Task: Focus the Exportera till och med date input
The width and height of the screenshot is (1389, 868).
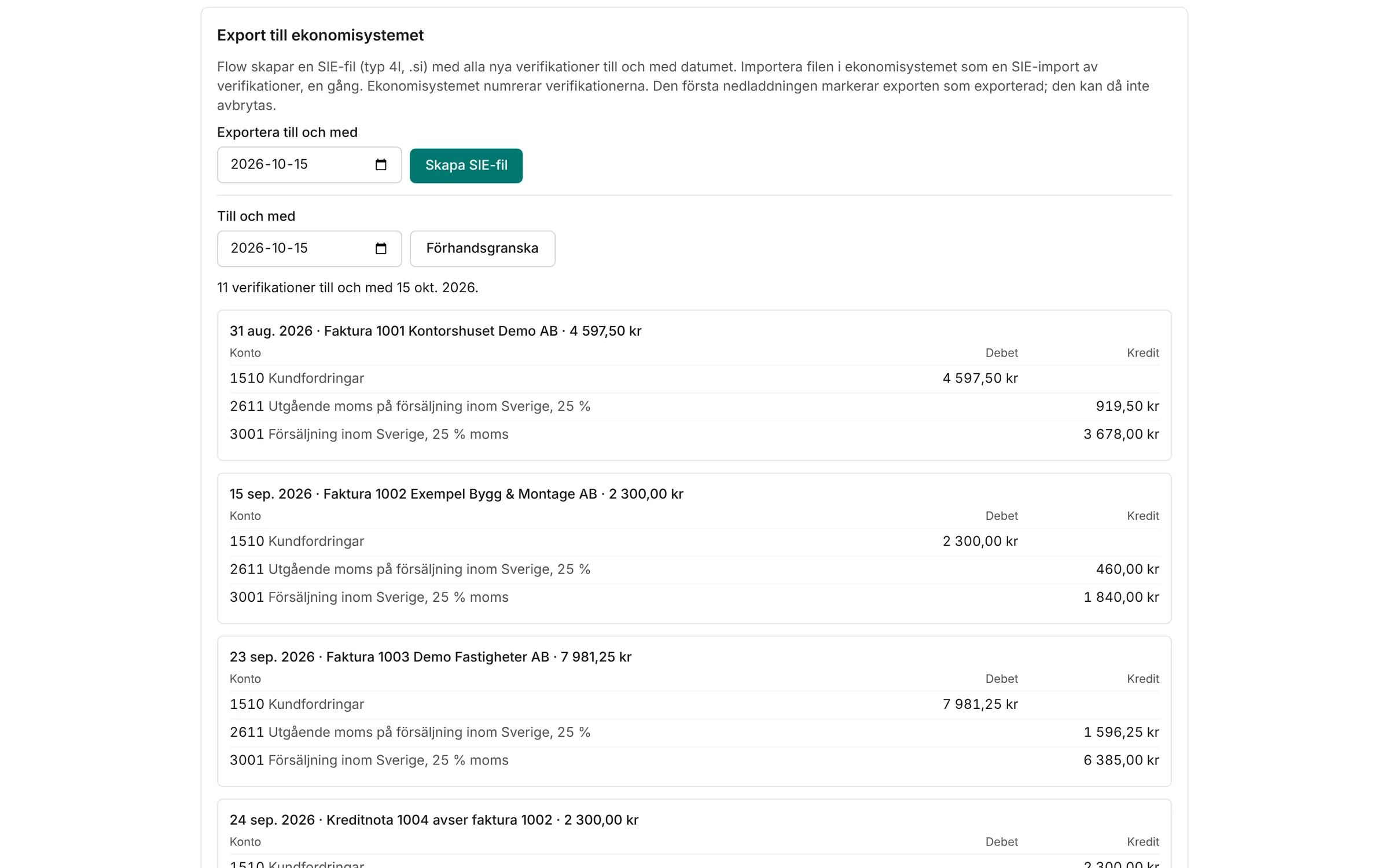Action: pyautogui.click(x=309, y=165)
